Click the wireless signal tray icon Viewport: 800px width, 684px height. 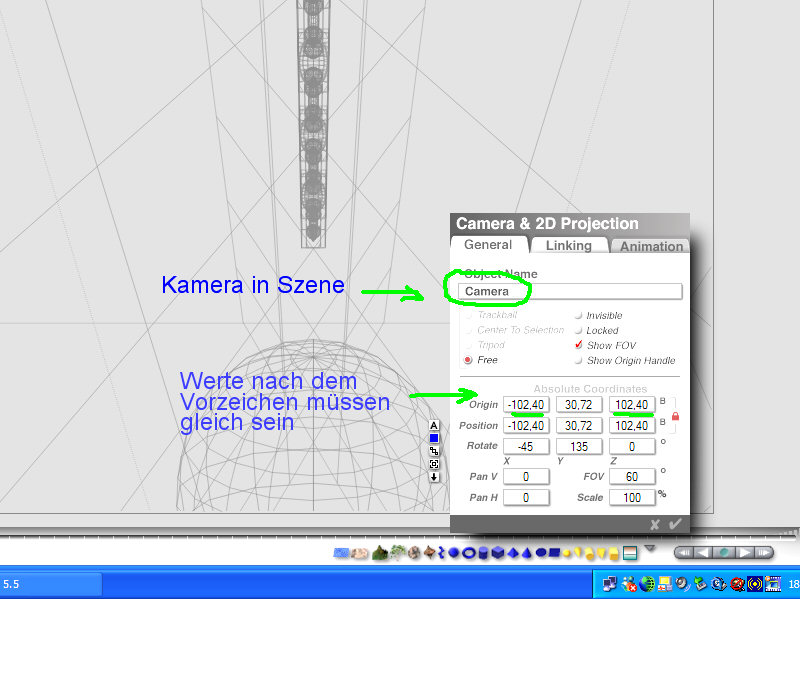coord(755,584)
